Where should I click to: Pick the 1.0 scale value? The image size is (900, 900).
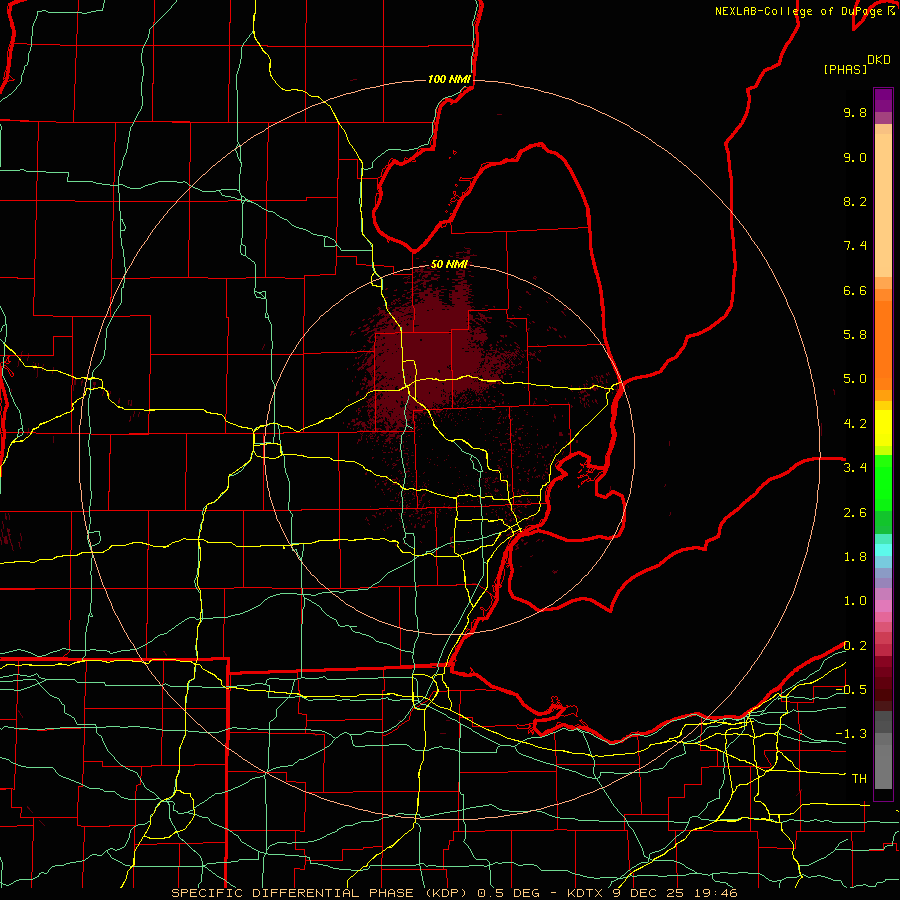[855, 600]
